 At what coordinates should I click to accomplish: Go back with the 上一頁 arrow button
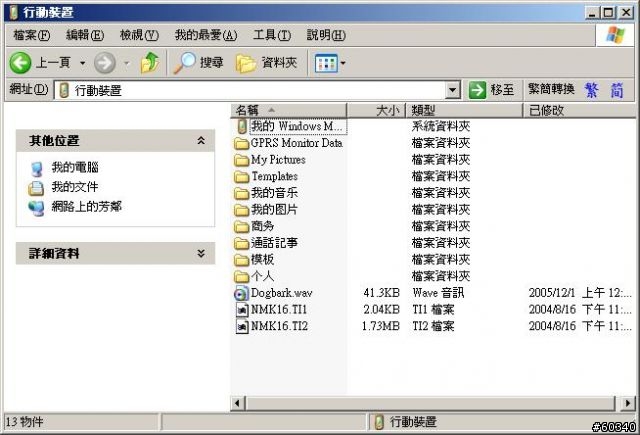click(20, 63)
